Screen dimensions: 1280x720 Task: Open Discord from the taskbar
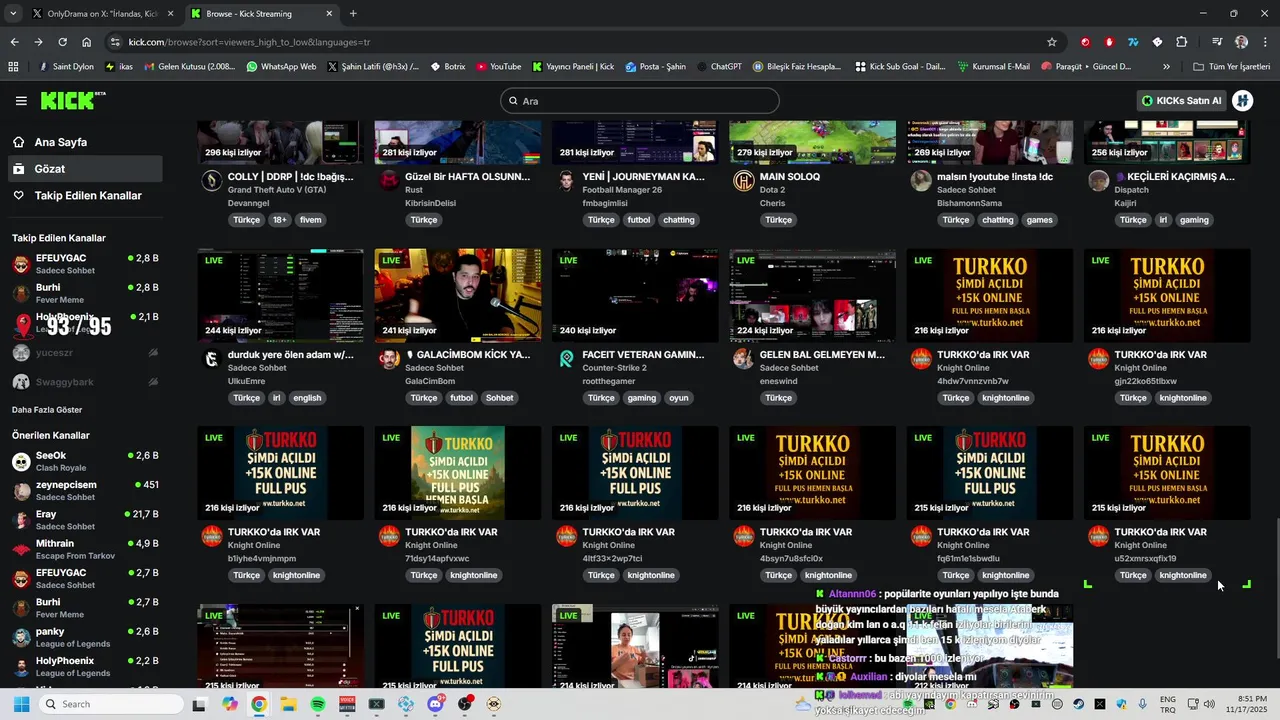435,704
